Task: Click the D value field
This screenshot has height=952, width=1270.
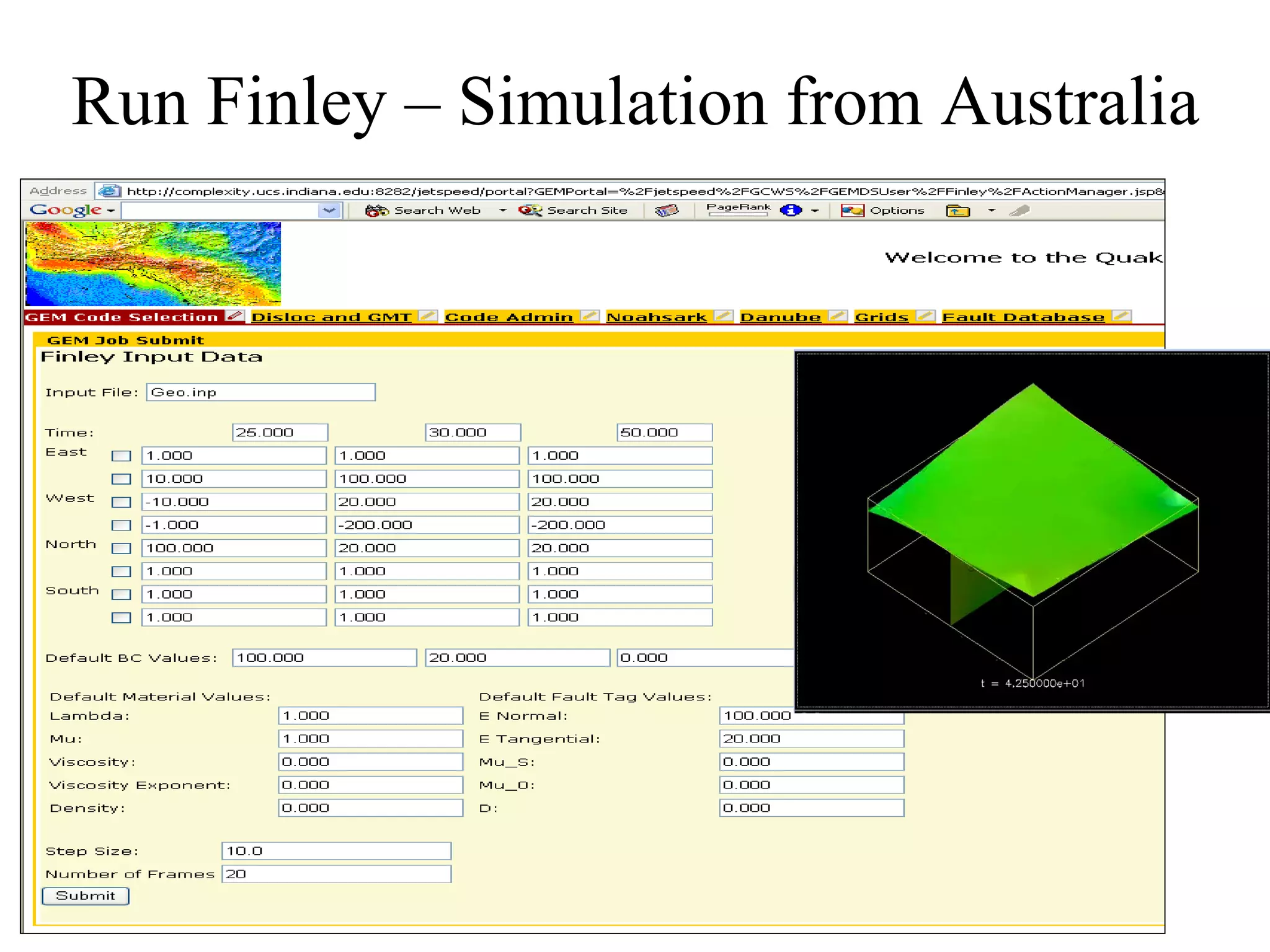Action: [x=812, y=808]
